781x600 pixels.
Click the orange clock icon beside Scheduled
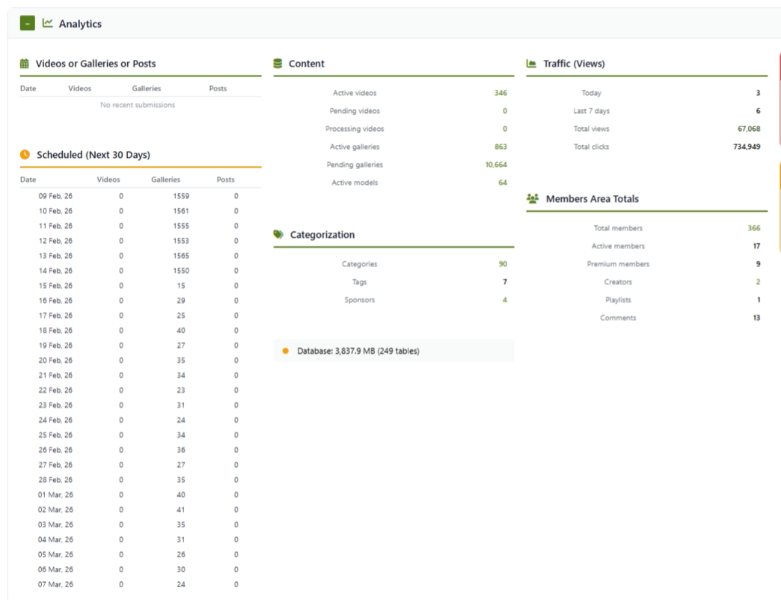[25, 155]
